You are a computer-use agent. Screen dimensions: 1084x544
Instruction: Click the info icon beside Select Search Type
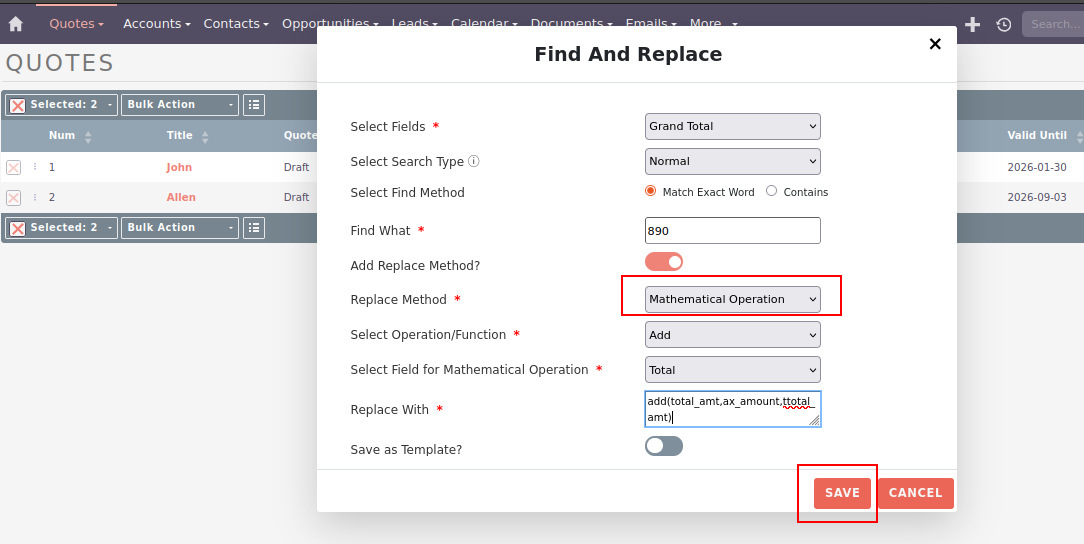pyautogui.click(x=474, y=161)
